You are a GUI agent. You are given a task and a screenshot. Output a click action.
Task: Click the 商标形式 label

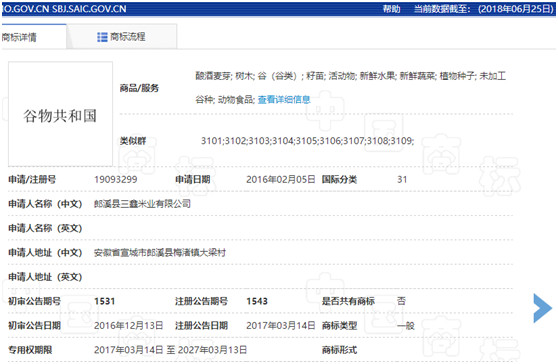339,350
